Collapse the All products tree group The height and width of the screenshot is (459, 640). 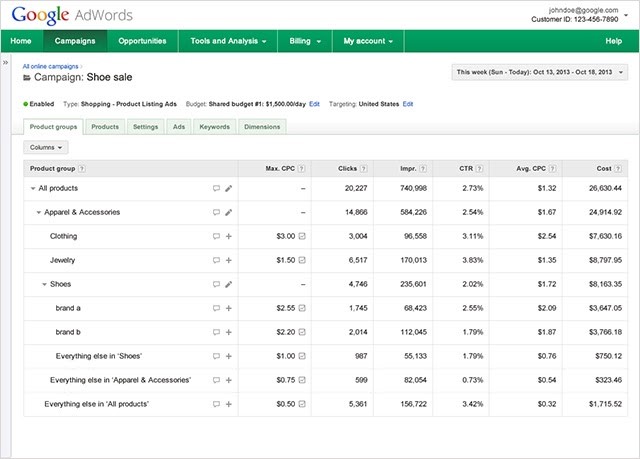point(32,188)
